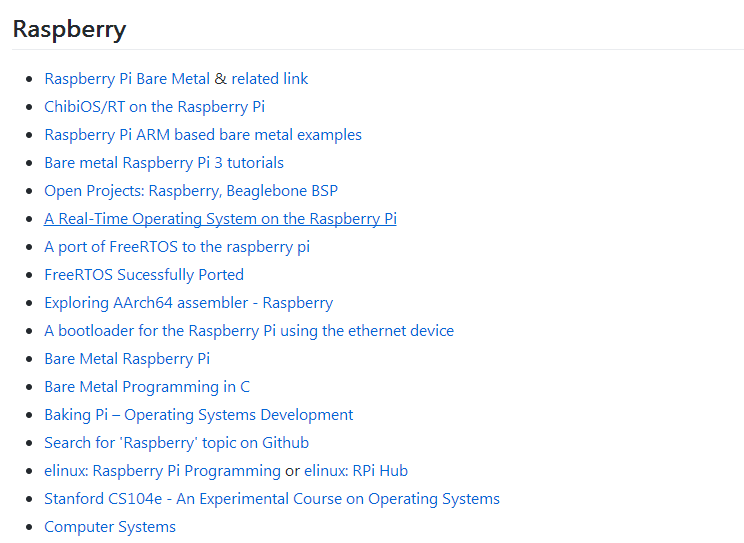Open the Computer Systems link
The width and height of the screenshot is (744, 543).
click(x=110, y=527)
